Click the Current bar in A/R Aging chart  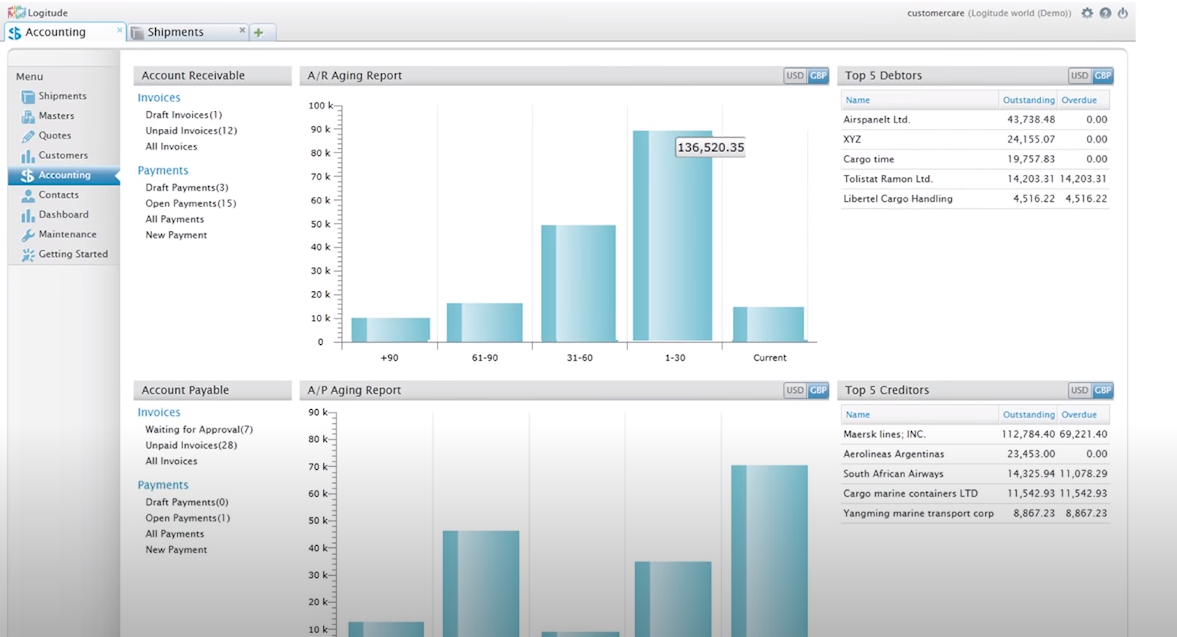pyautogui.click(x=768, y=324)
